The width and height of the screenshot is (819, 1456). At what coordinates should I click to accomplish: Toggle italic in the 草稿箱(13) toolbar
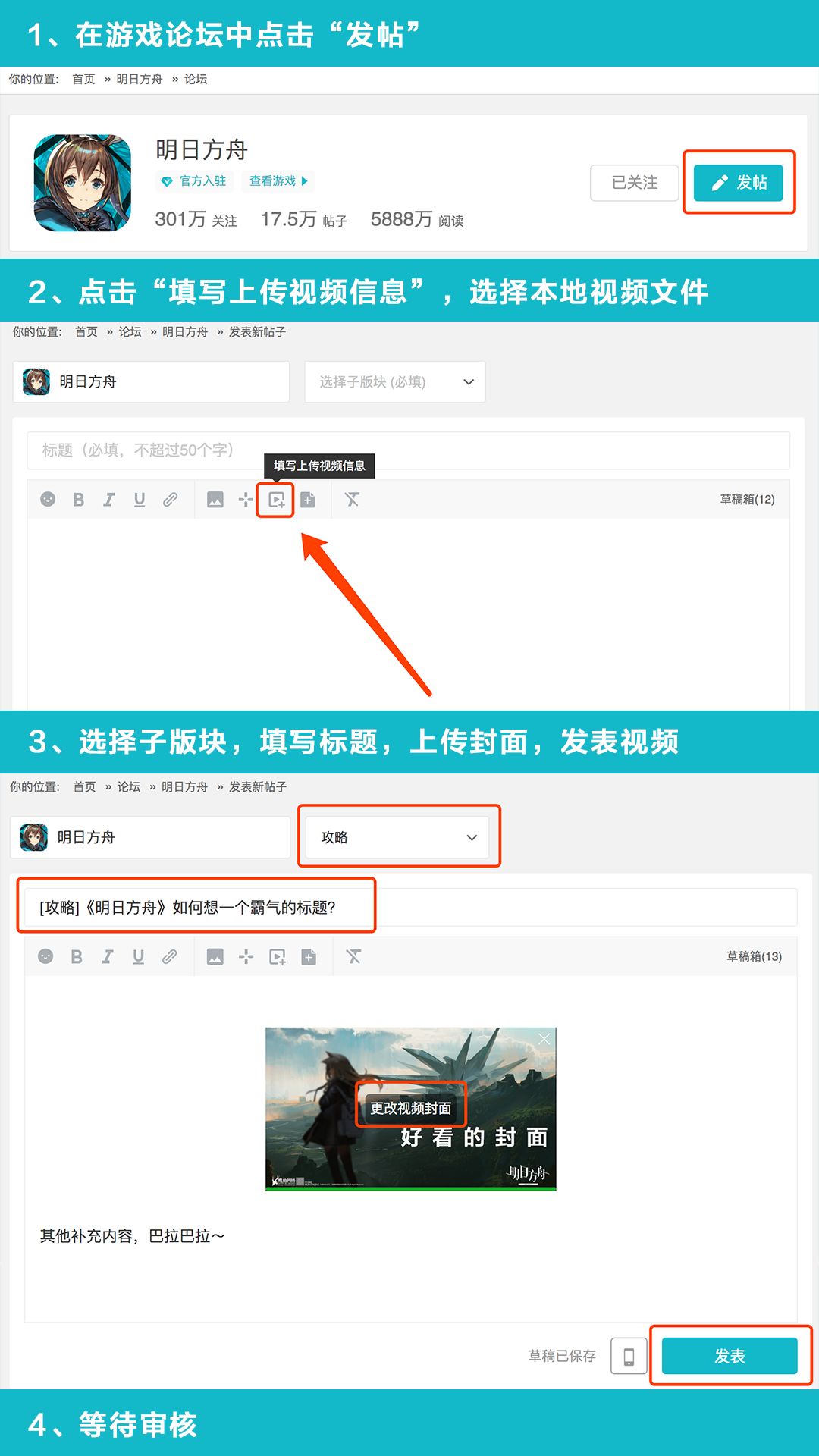click(x=108, y=956)
